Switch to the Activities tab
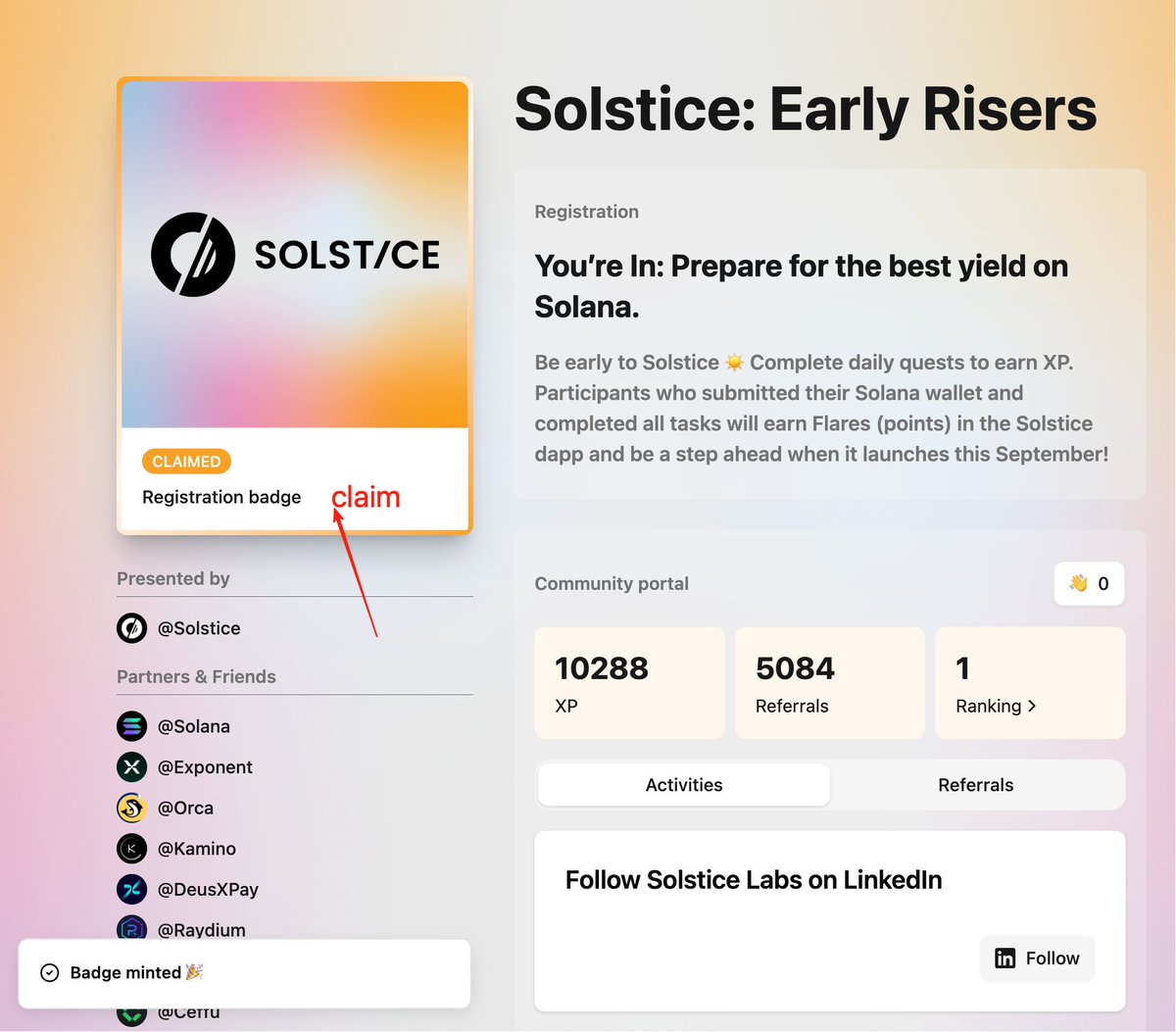The image size is (1176, 1032). [x=684, y=785]
